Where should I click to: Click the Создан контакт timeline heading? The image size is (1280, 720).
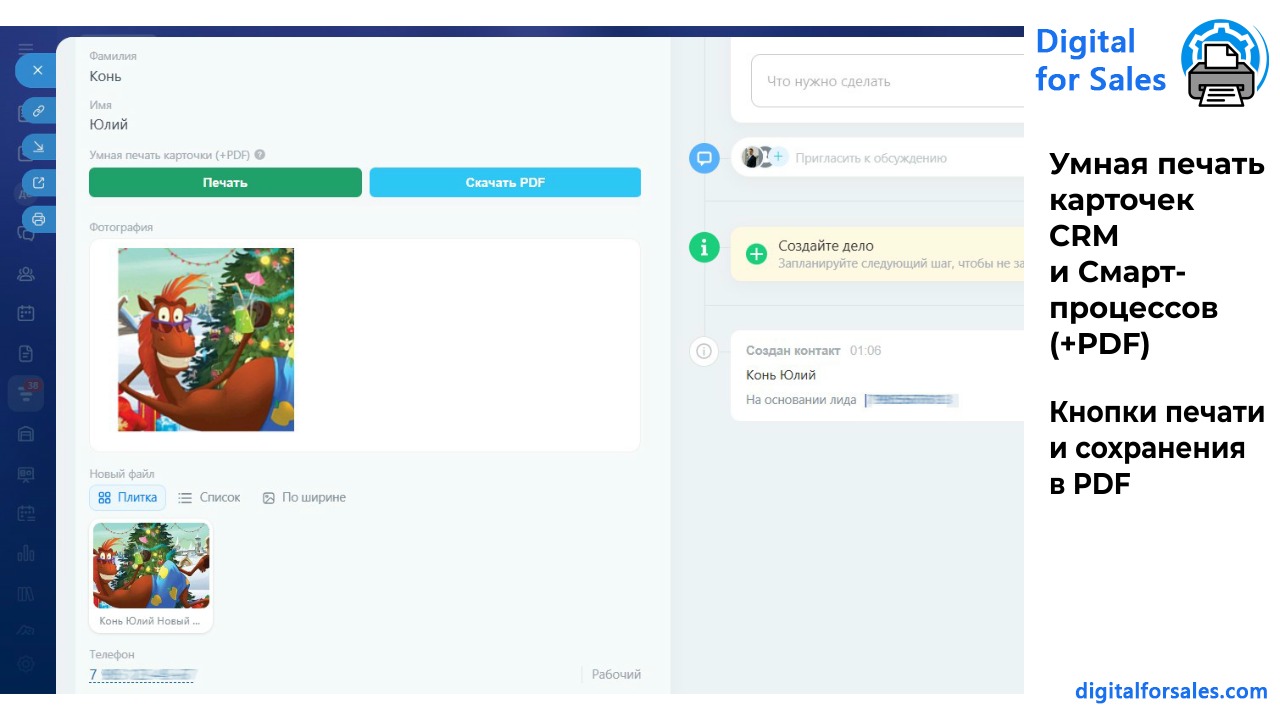(x=793, y=351)
